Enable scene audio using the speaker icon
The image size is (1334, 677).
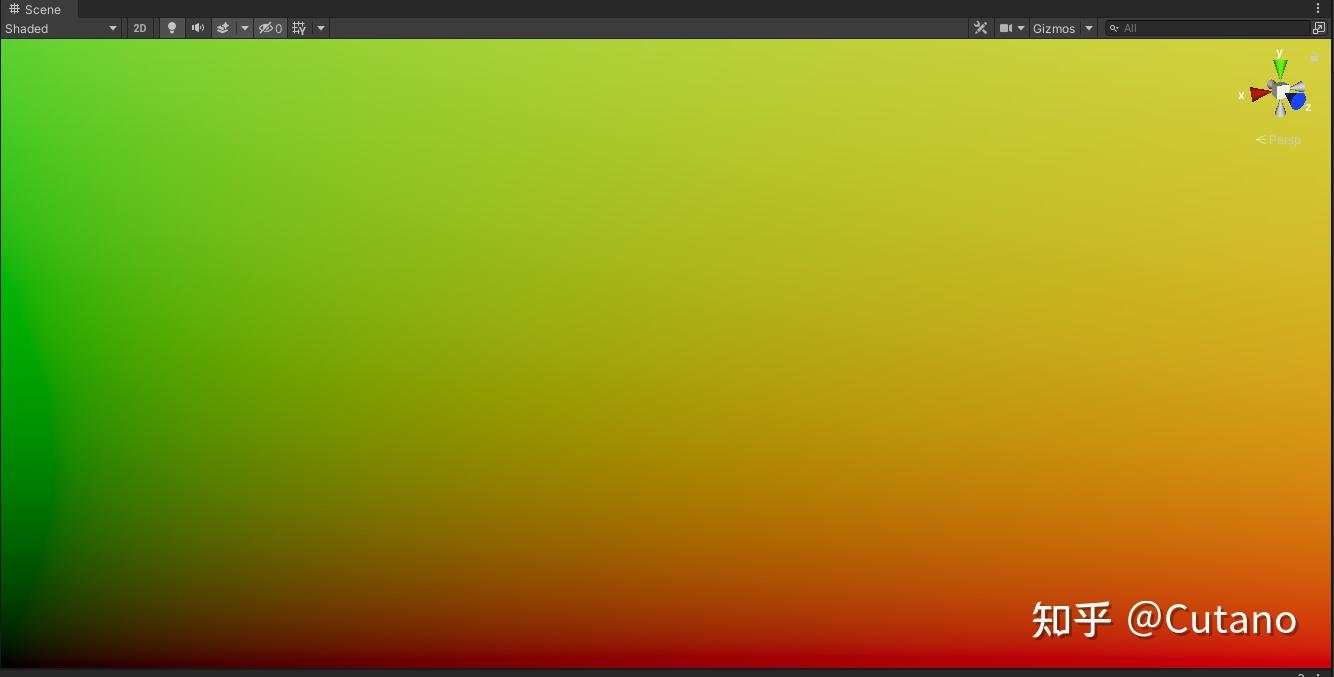coord(197,28)
